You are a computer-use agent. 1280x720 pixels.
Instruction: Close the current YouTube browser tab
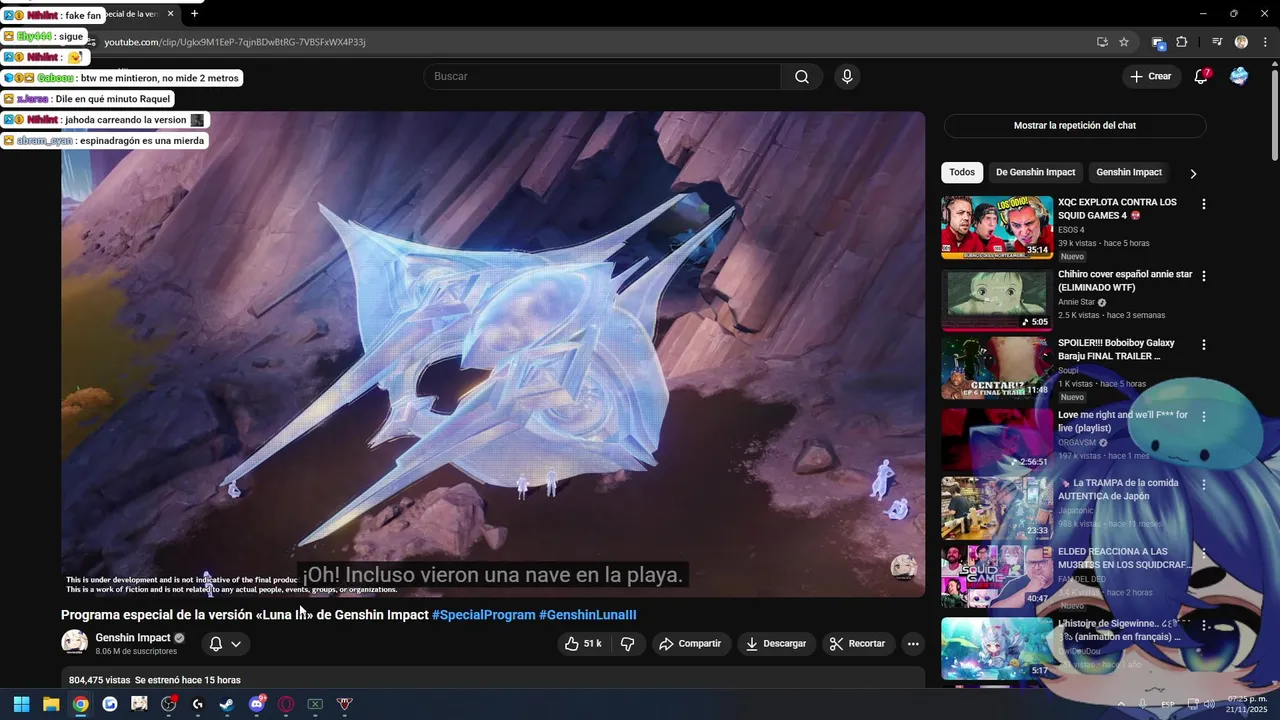click(x=170, y=14)
